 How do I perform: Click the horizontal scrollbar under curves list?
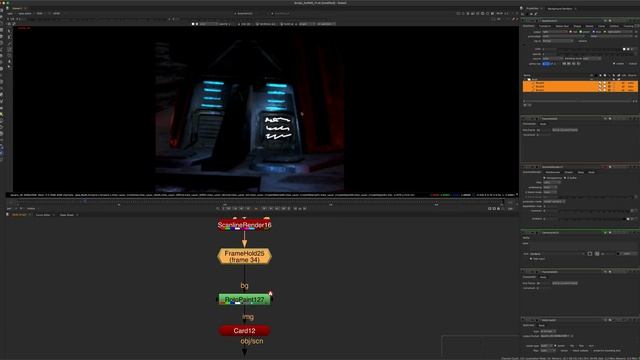pyautogui.click(x=580, y=101)
